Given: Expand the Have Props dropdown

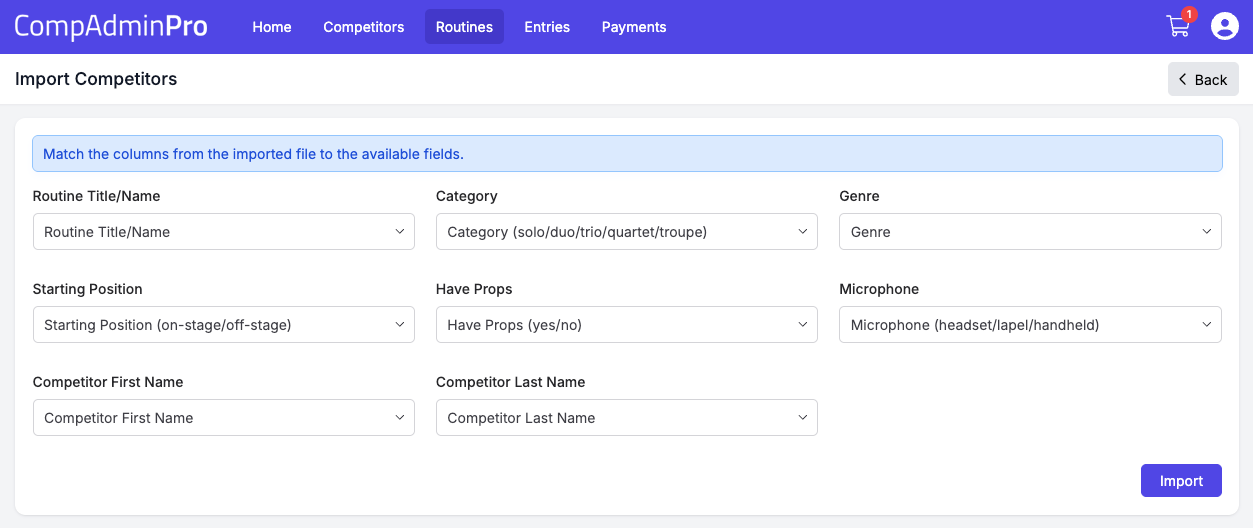Looking at the screenshot, I should tap(627, 325).
